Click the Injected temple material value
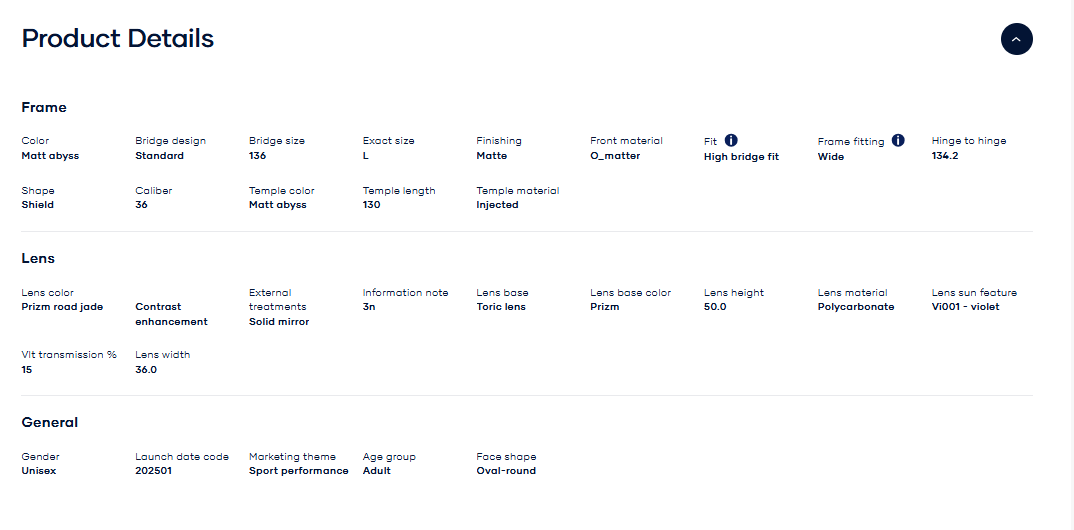1074x530 pixels. (497, 205)
